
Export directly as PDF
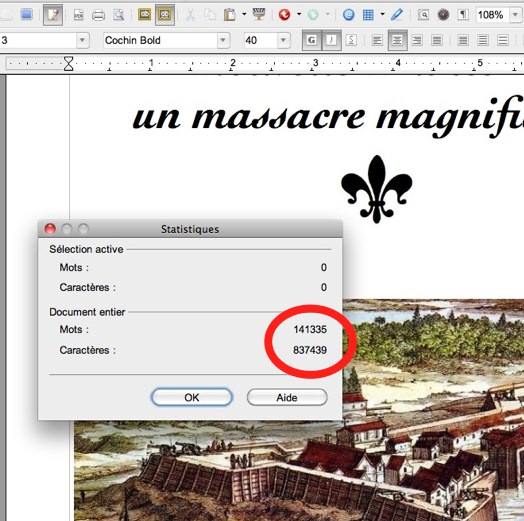pyautogui.click(x=79, y=15)
